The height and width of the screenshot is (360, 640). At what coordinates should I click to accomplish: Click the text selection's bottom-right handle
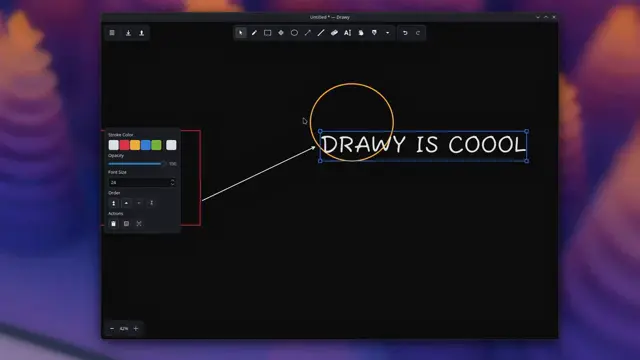tap(527, 161)
